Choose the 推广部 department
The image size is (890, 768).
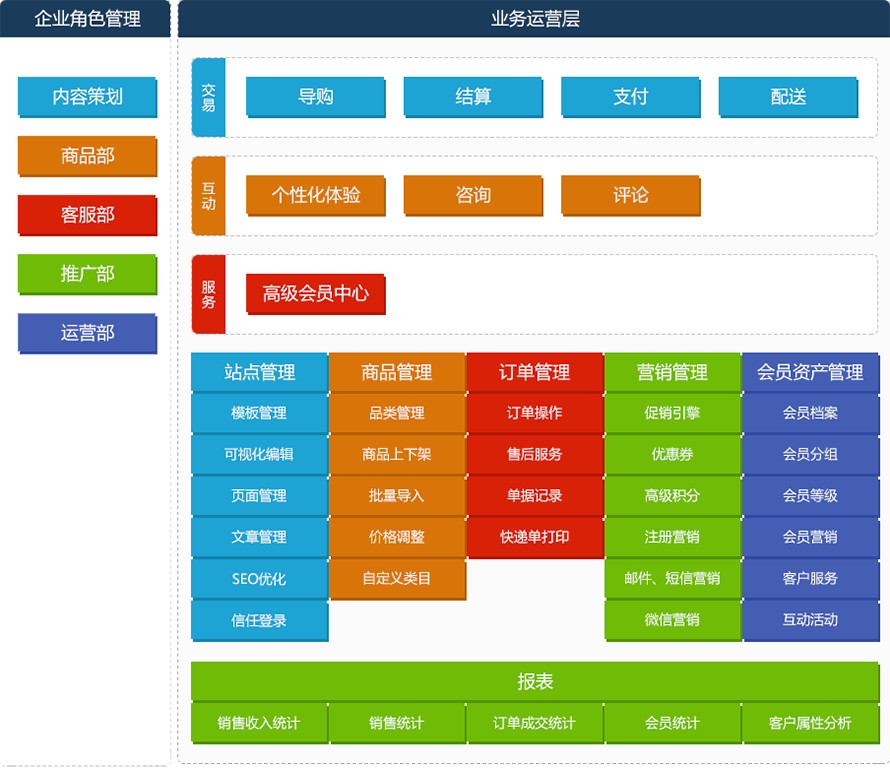coord(87,274)
